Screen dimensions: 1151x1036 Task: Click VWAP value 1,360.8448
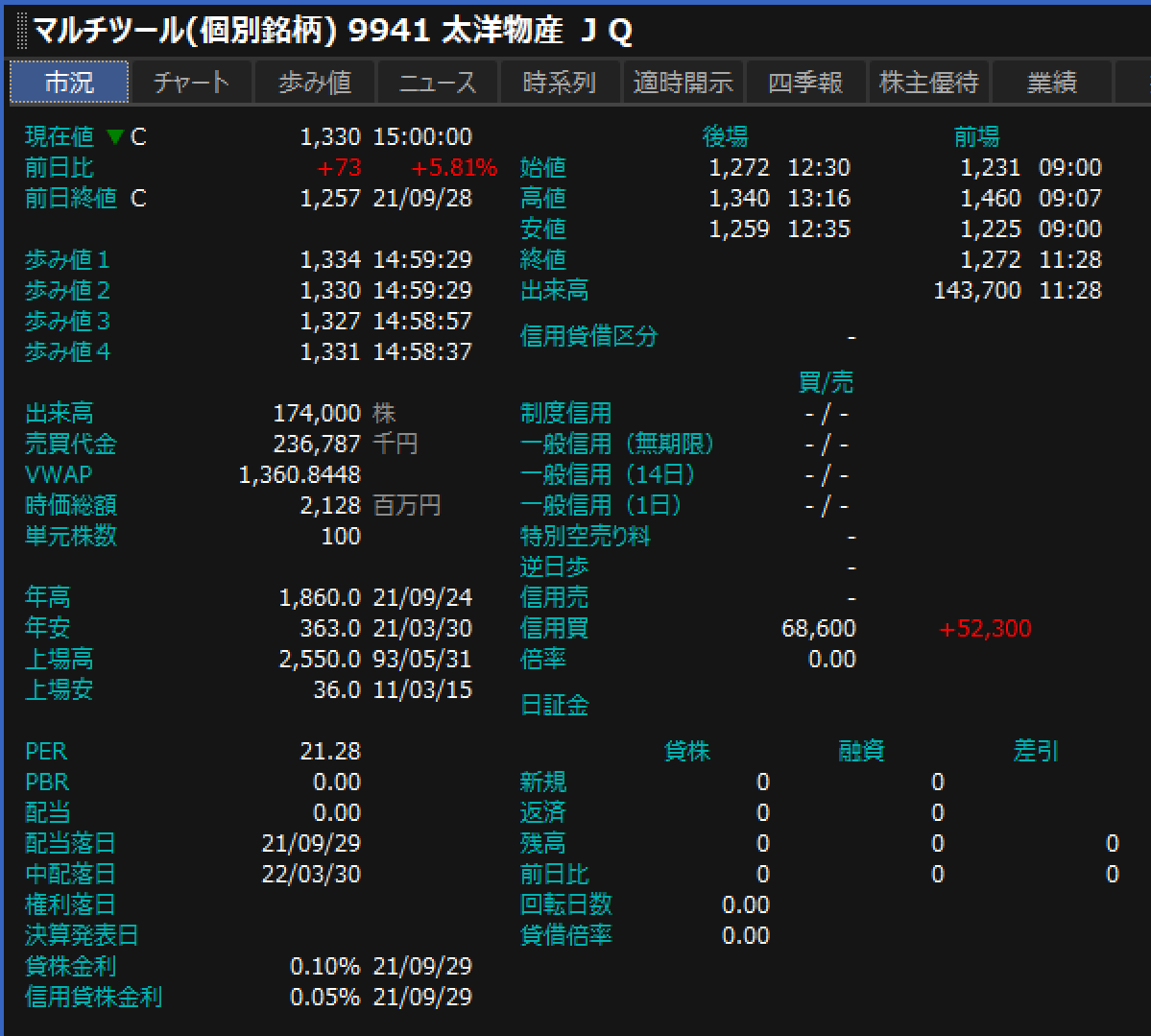[300, 475]
